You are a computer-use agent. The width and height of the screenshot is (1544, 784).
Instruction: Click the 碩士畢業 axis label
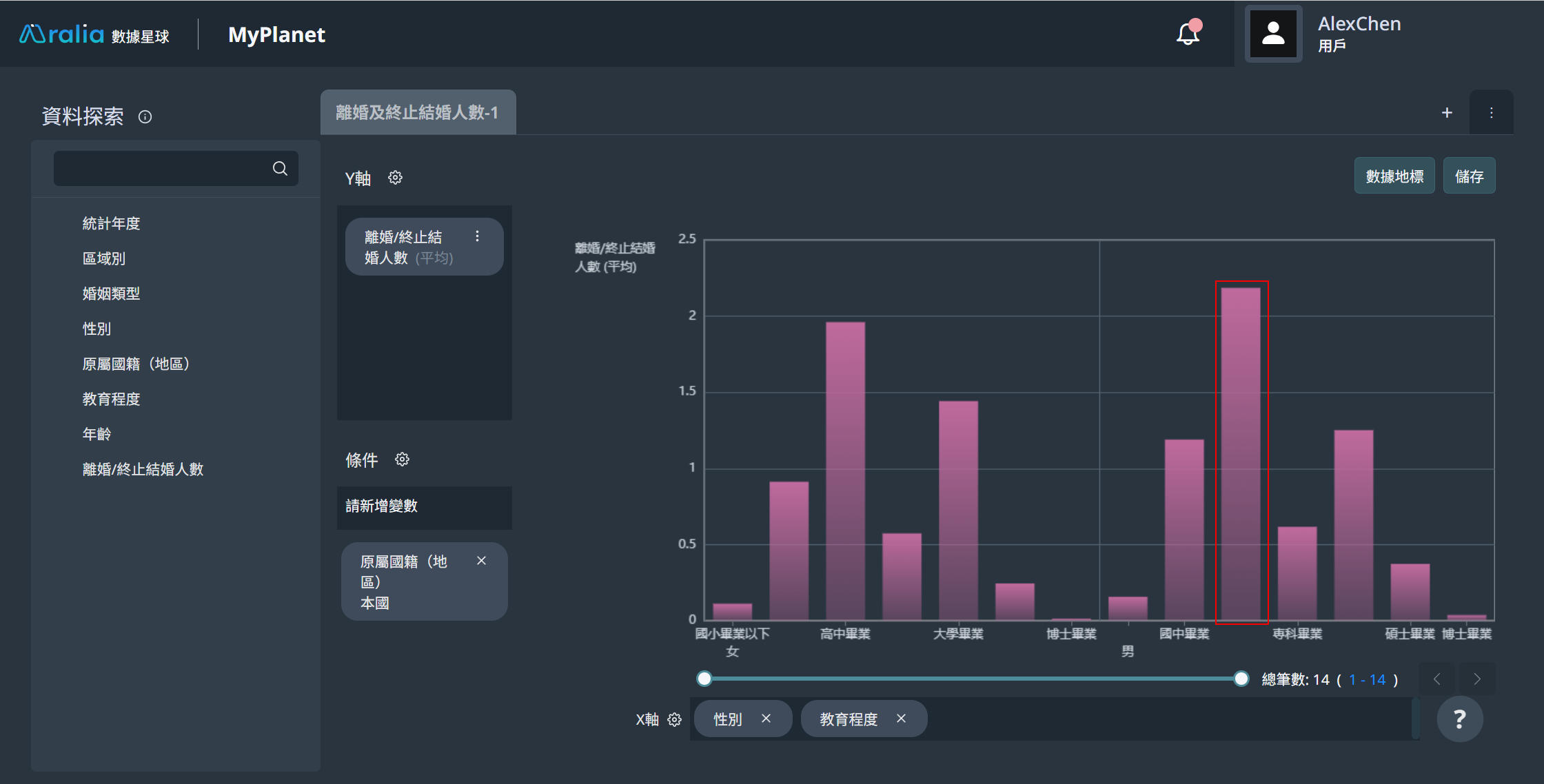(x=1410, y=634)
